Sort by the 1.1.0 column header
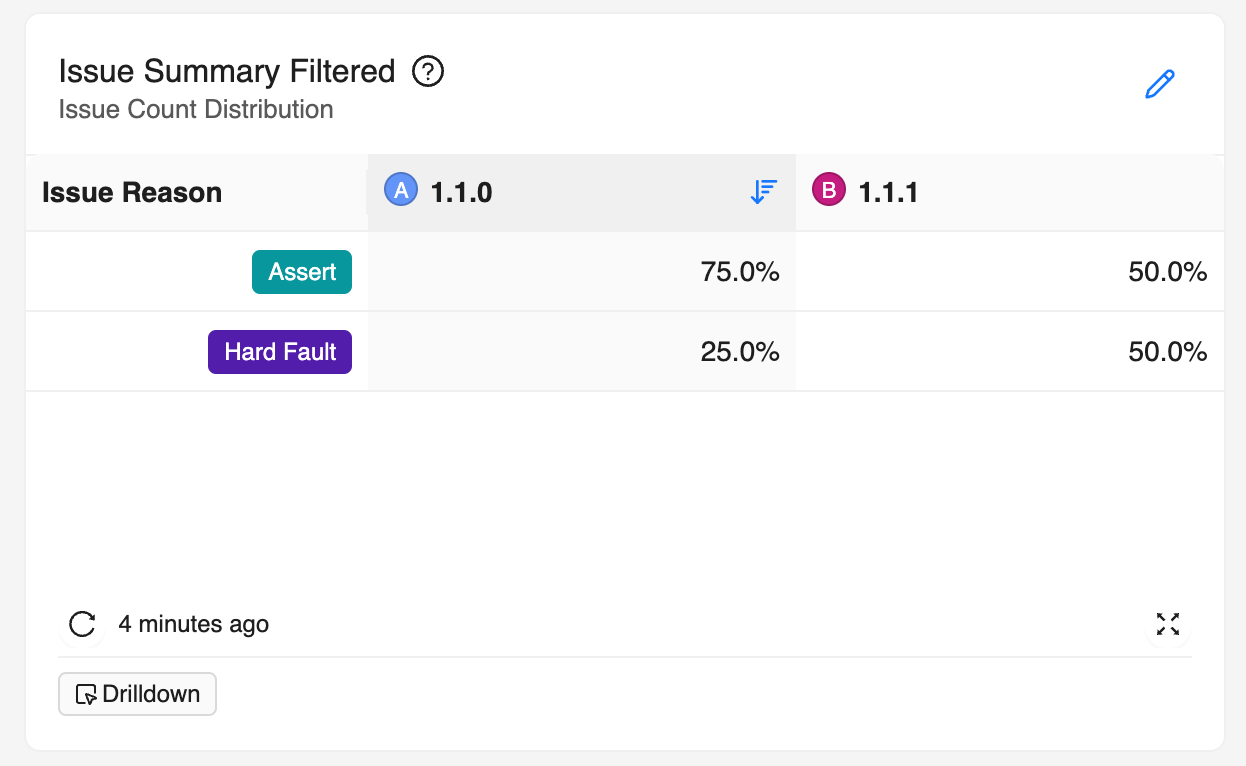1246x766 pixels. click(x=461, y=192)
